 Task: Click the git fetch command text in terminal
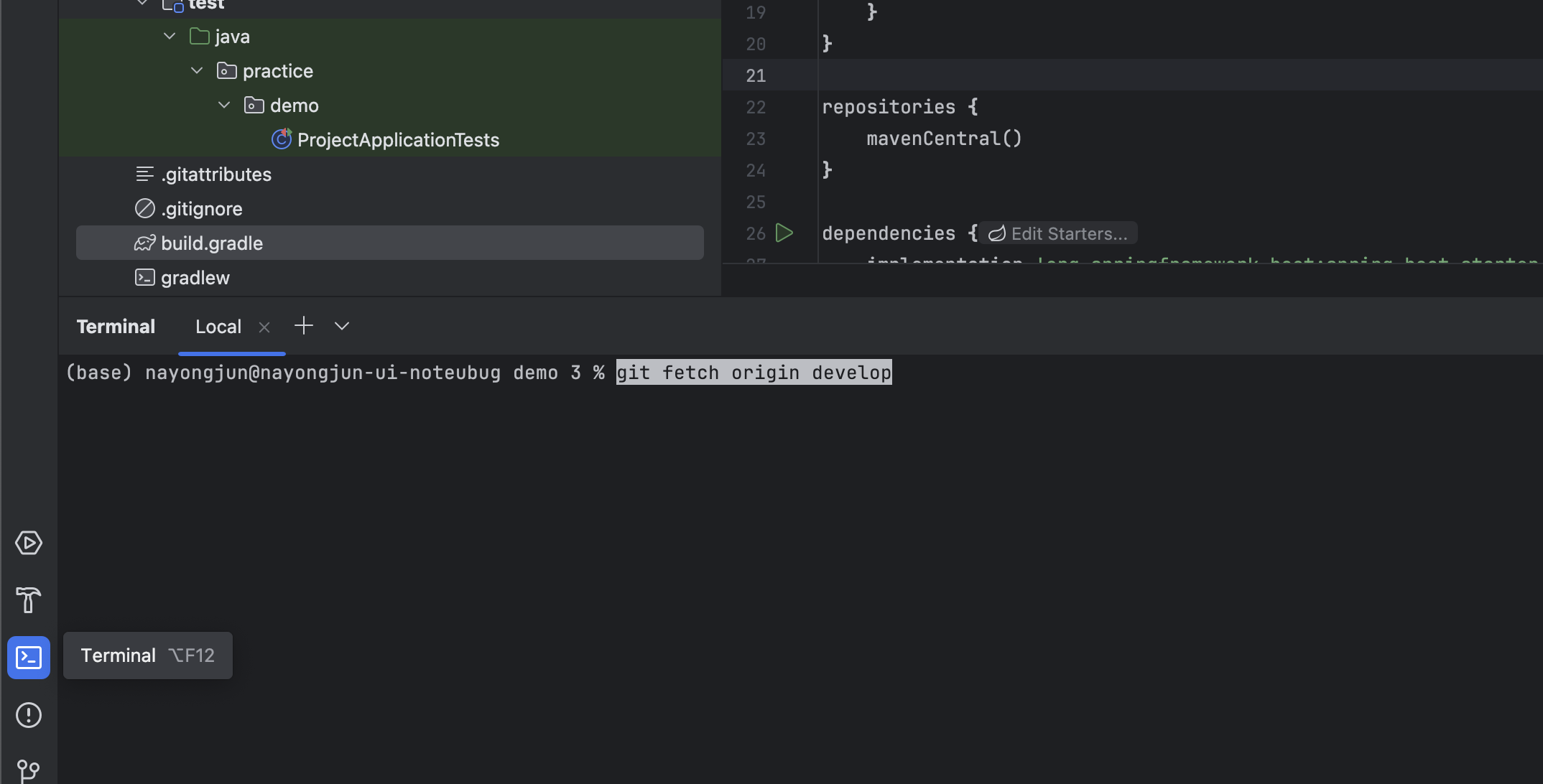point(754,373)
